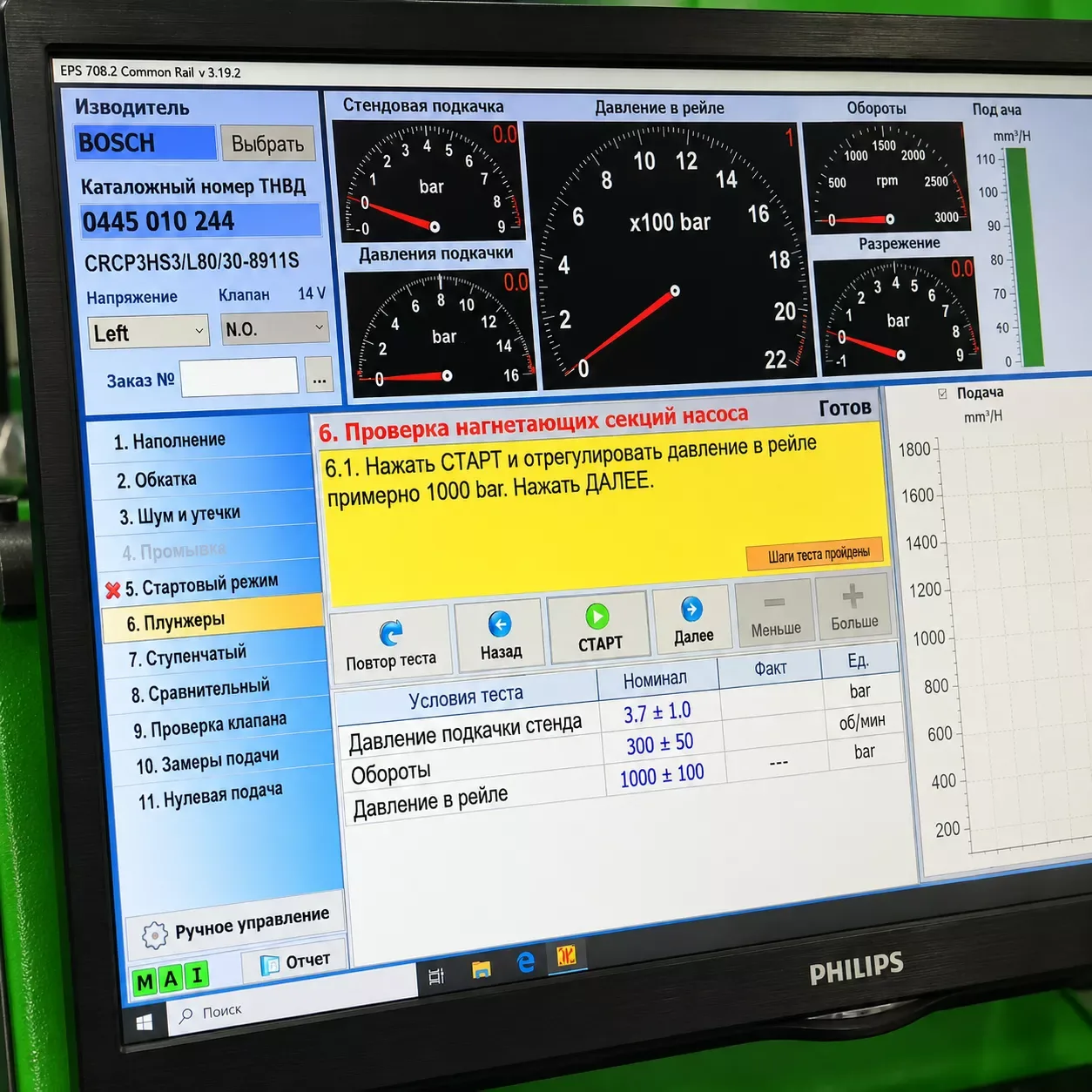Click the green СТАРТ play icon
The height and width of the screenshot is (1092, 1092).
coord(597,617)
